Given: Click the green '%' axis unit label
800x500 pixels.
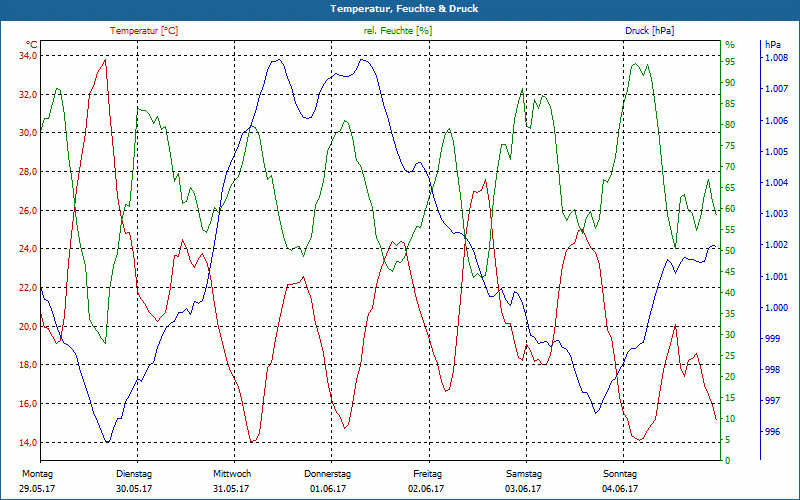Looking at the screenshot, I should pyautogui.click(x=730, y=45).
